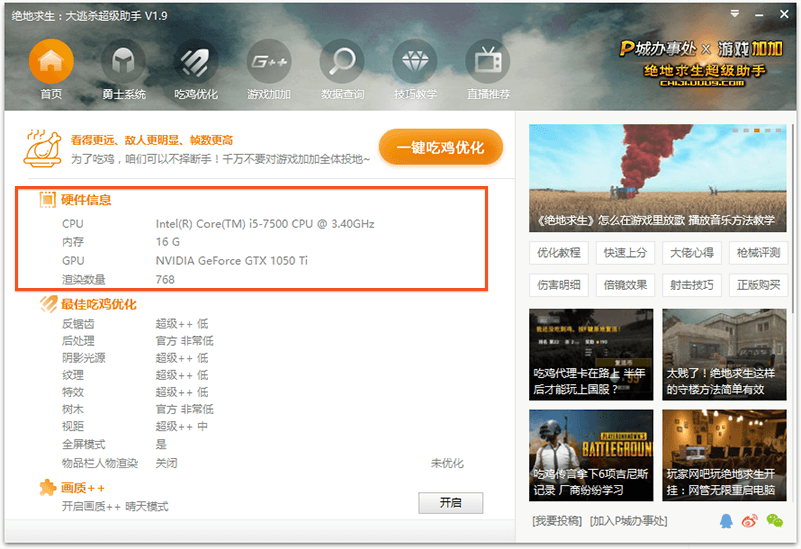Click the 硬件信息 chip icon
The height and width of the screenshot is (549, 801).
[x=48, y=199]
